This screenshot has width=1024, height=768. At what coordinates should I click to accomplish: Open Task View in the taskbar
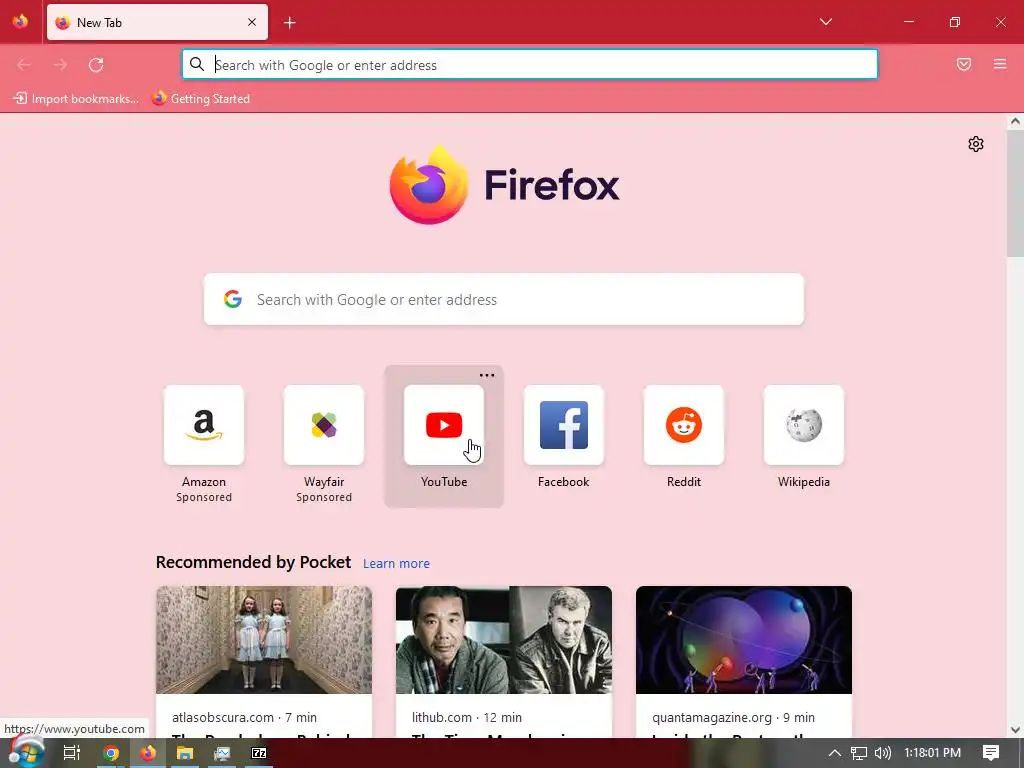[72, 753]
